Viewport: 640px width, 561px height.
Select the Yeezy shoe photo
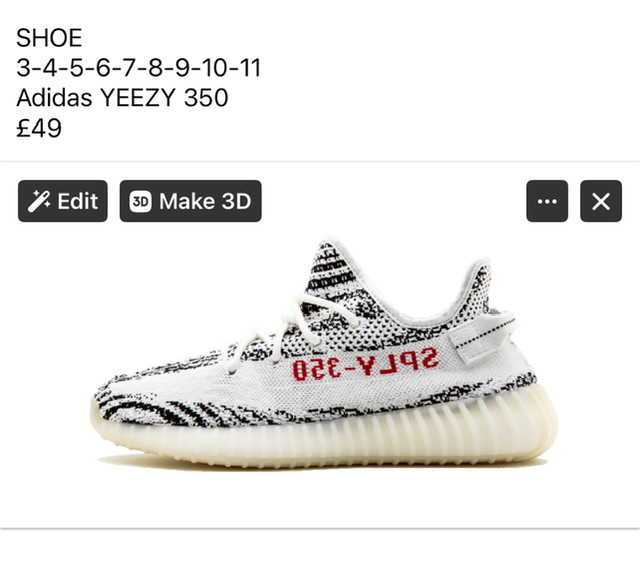pyautogui.click(x=324, y=353)
